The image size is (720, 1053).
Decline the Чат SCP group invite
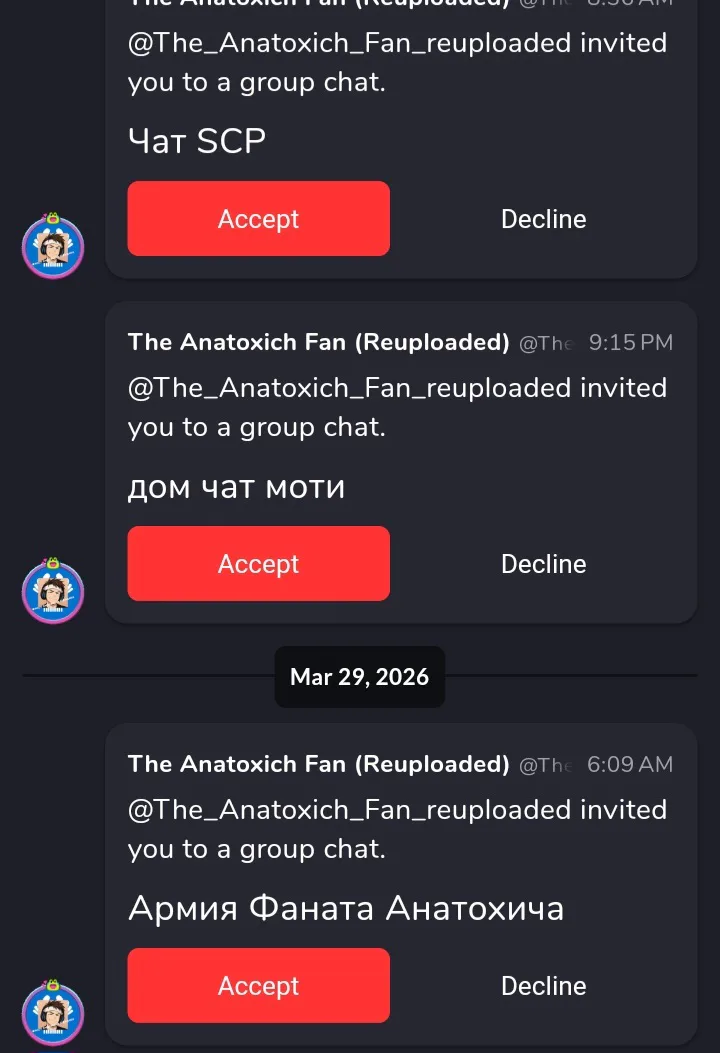point(543,219)
